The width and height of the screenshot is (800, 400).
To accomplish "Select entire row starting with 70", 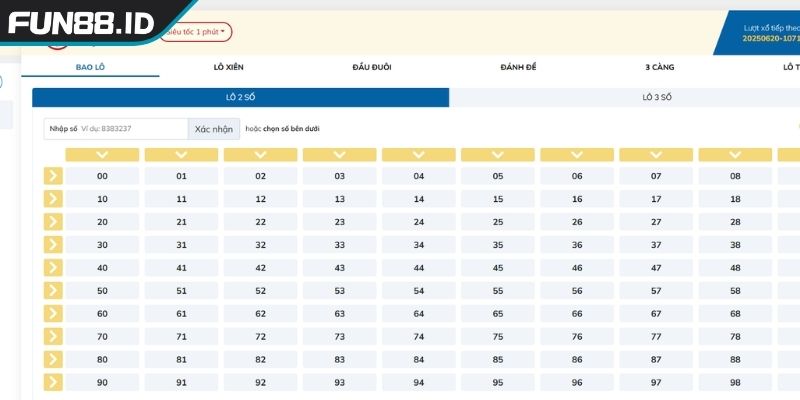I will (x=53, y=337).
